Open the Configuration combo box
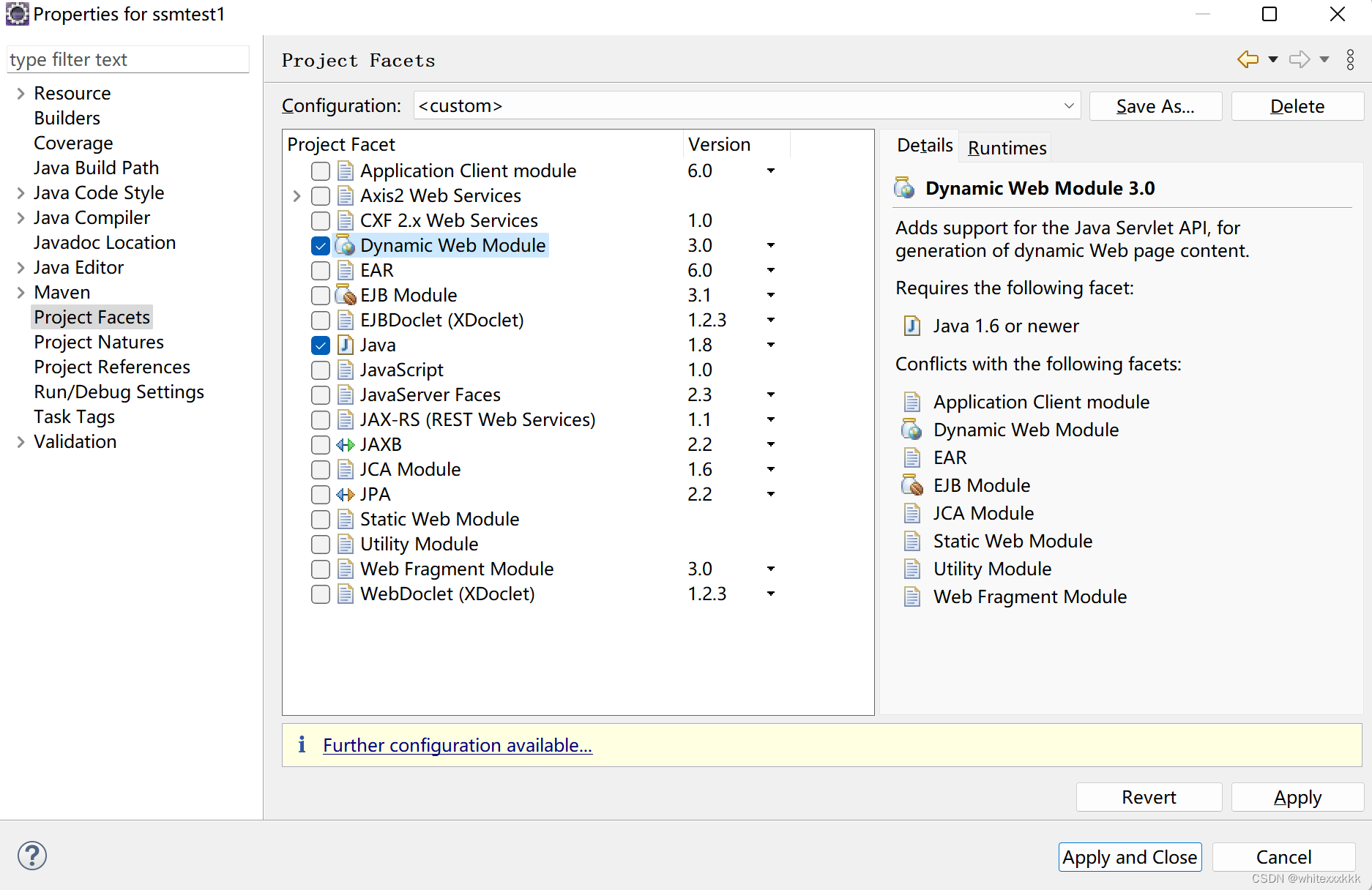Screen dimensions: 1372x890 [747, 106]
